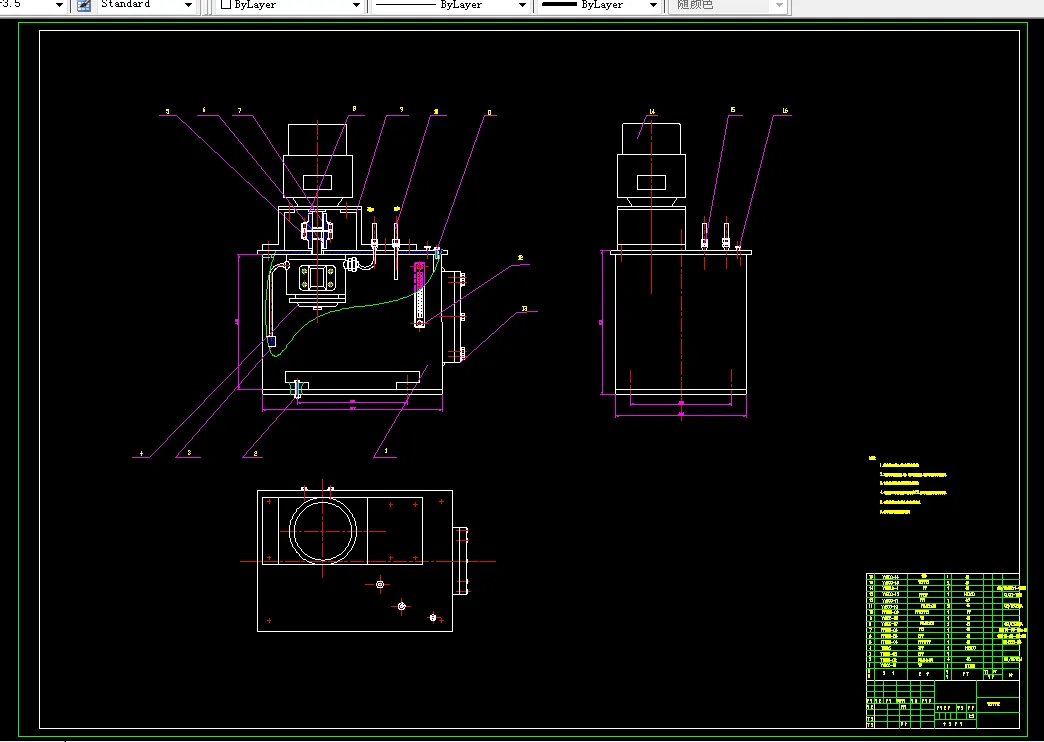The image size is (1044, 742).
Task: Select balloon number 4 label
Action: [141, 454]
